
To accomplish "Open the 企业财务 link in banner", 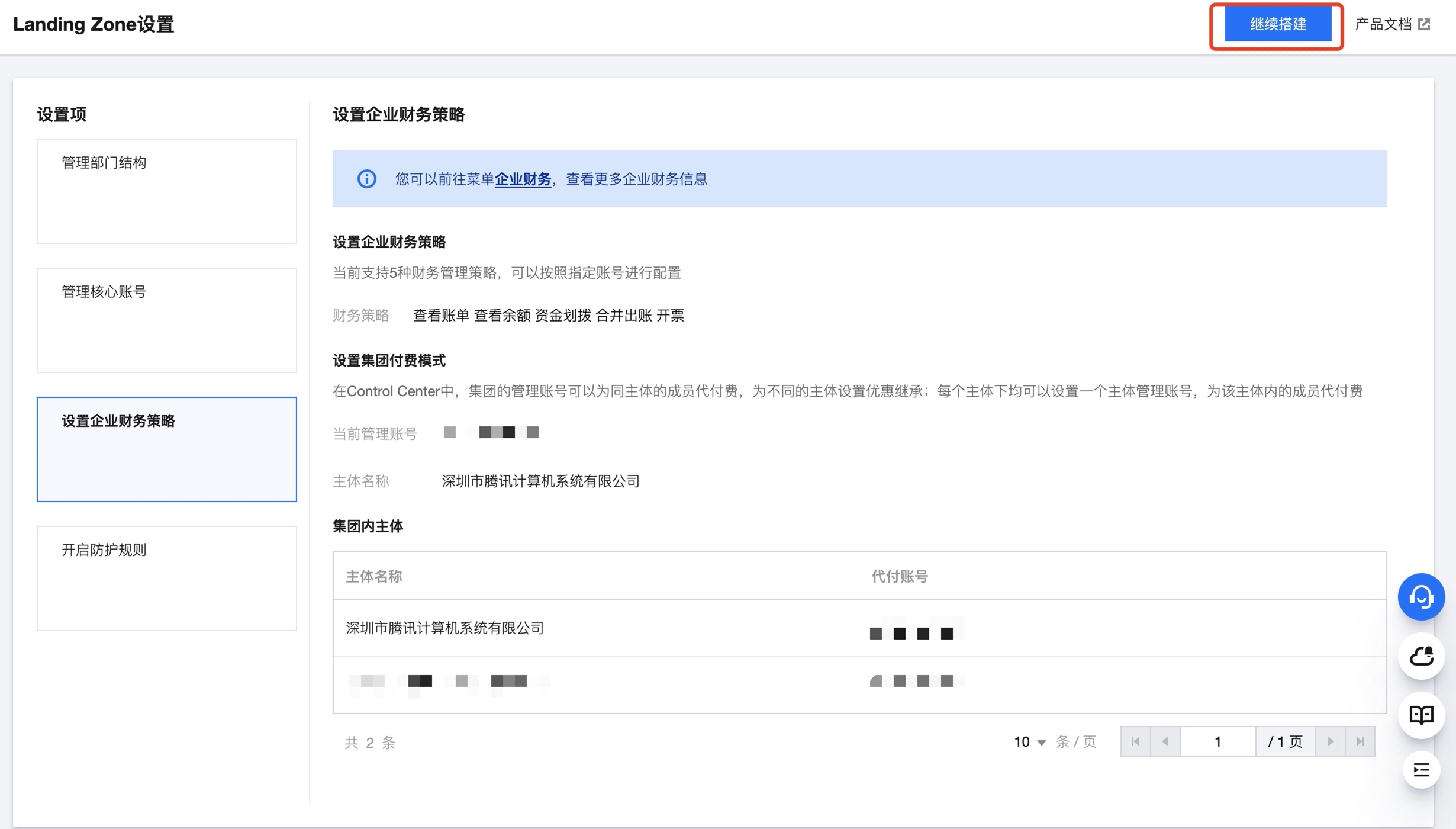I will point(522,179).
